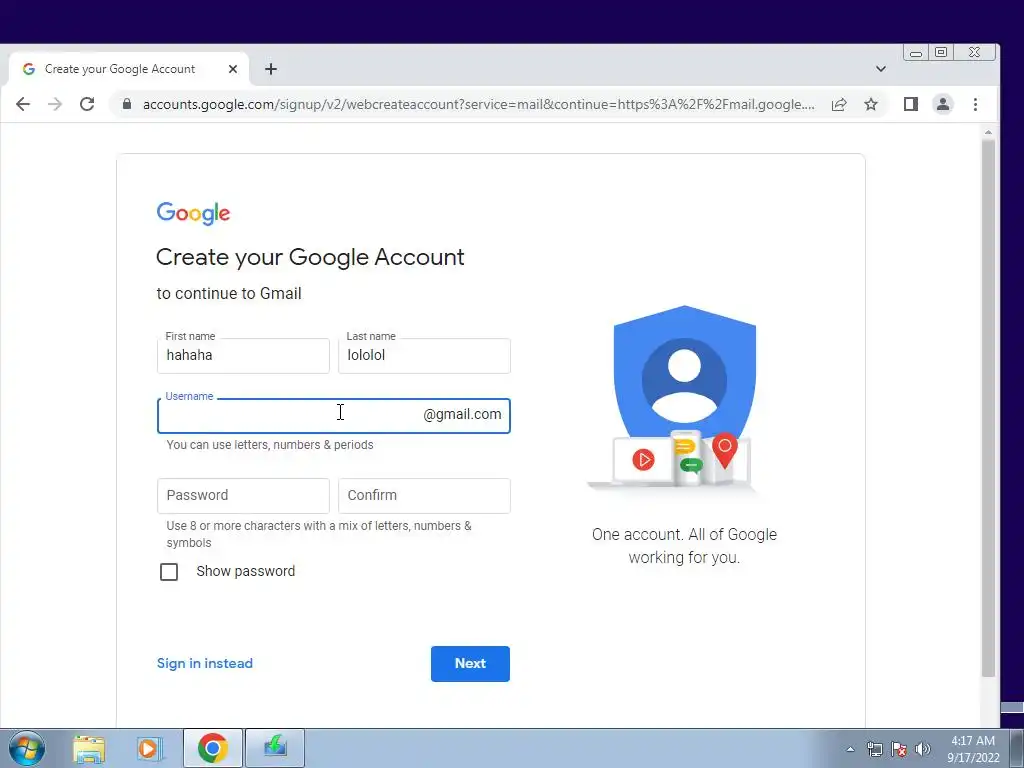Click the volume speaker tray icon
This screenshot has height=768, width=1024.
[x=923, y=749]
